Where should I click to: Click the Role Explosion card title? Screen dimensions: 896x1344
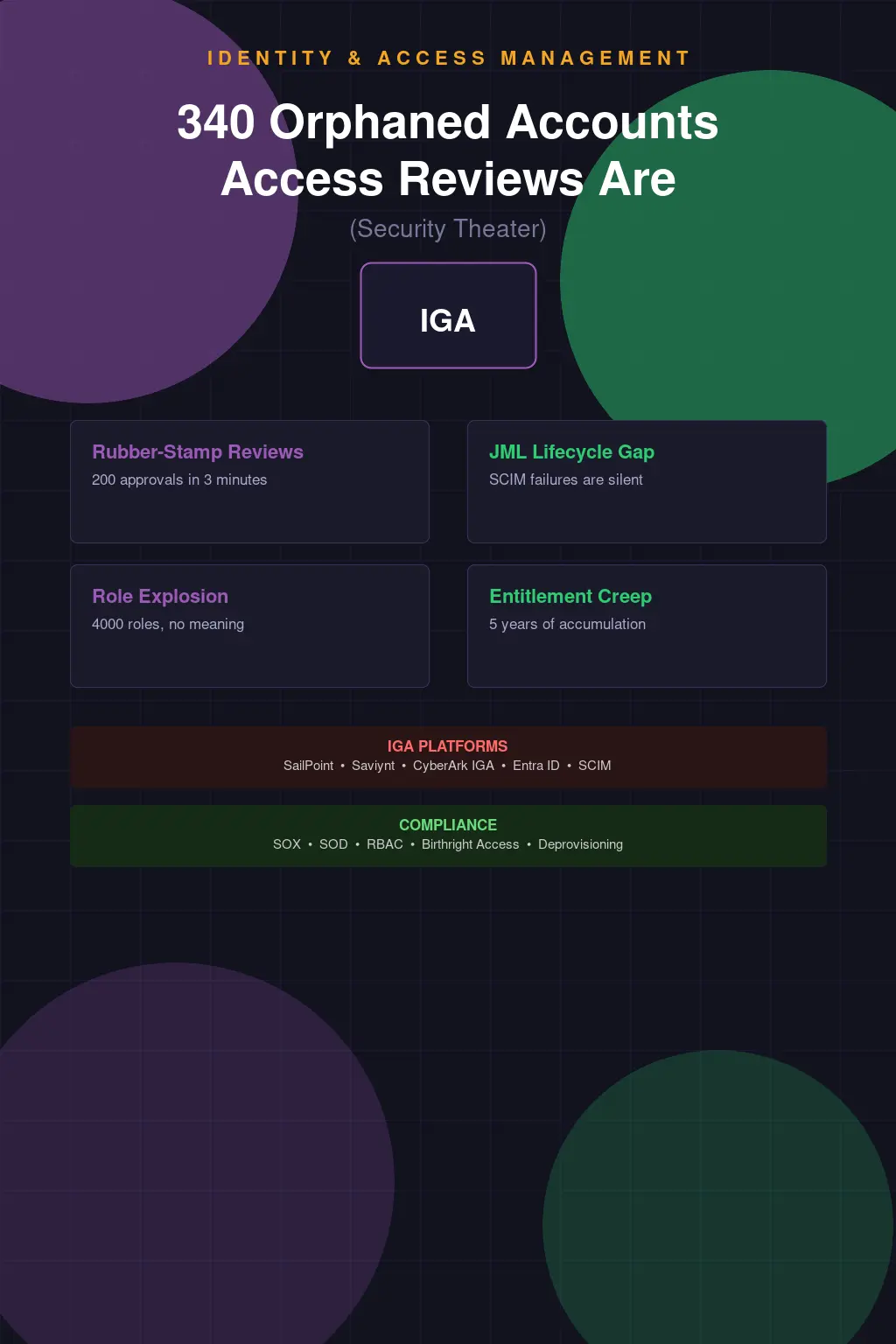160,596
